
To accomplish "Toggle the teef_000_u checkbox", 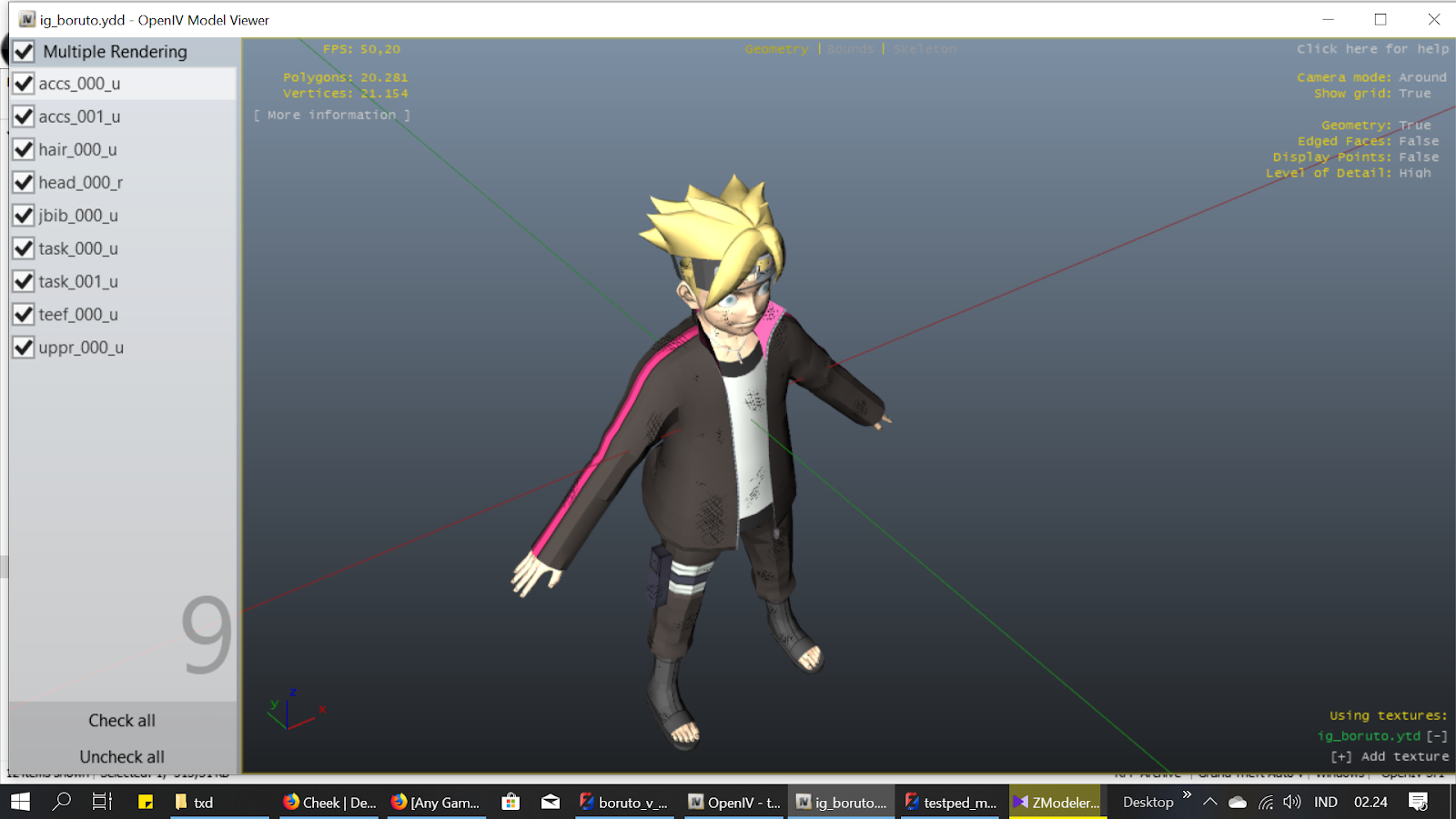I will click(x=24, y=315).
